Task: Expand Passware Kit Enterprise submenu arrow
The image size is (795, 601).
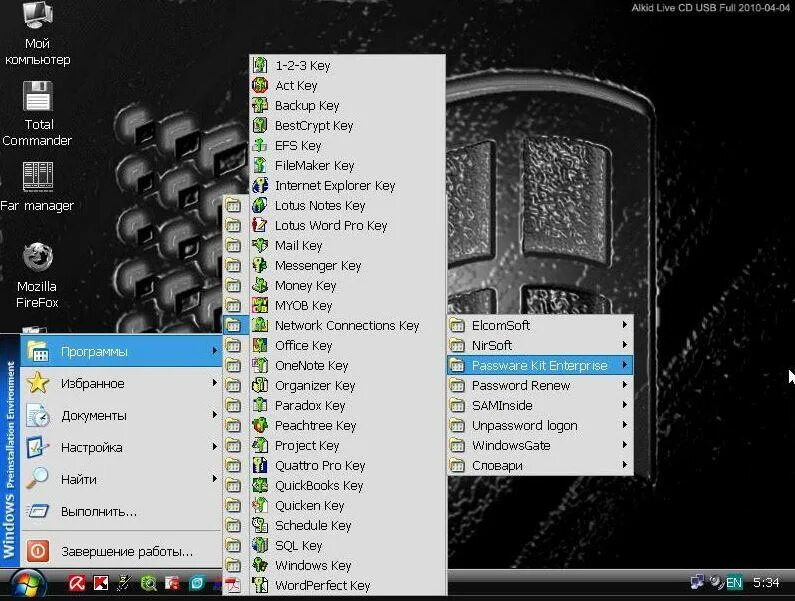Action: click(x=625, y=365)
